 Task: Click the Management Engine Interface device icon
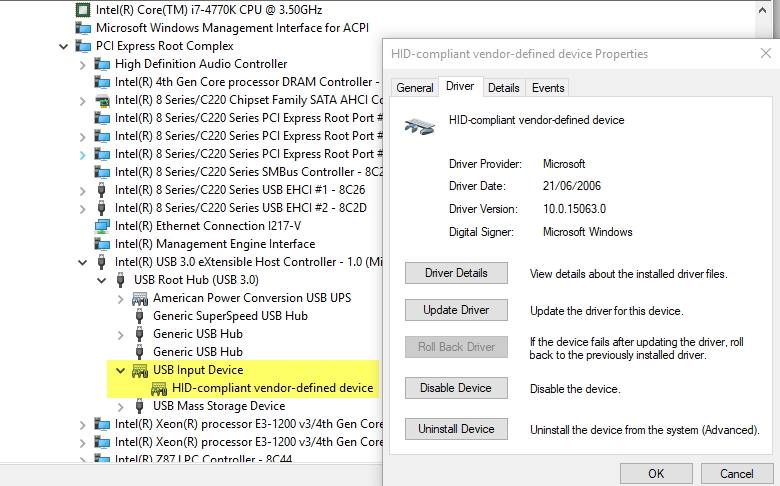102,244
